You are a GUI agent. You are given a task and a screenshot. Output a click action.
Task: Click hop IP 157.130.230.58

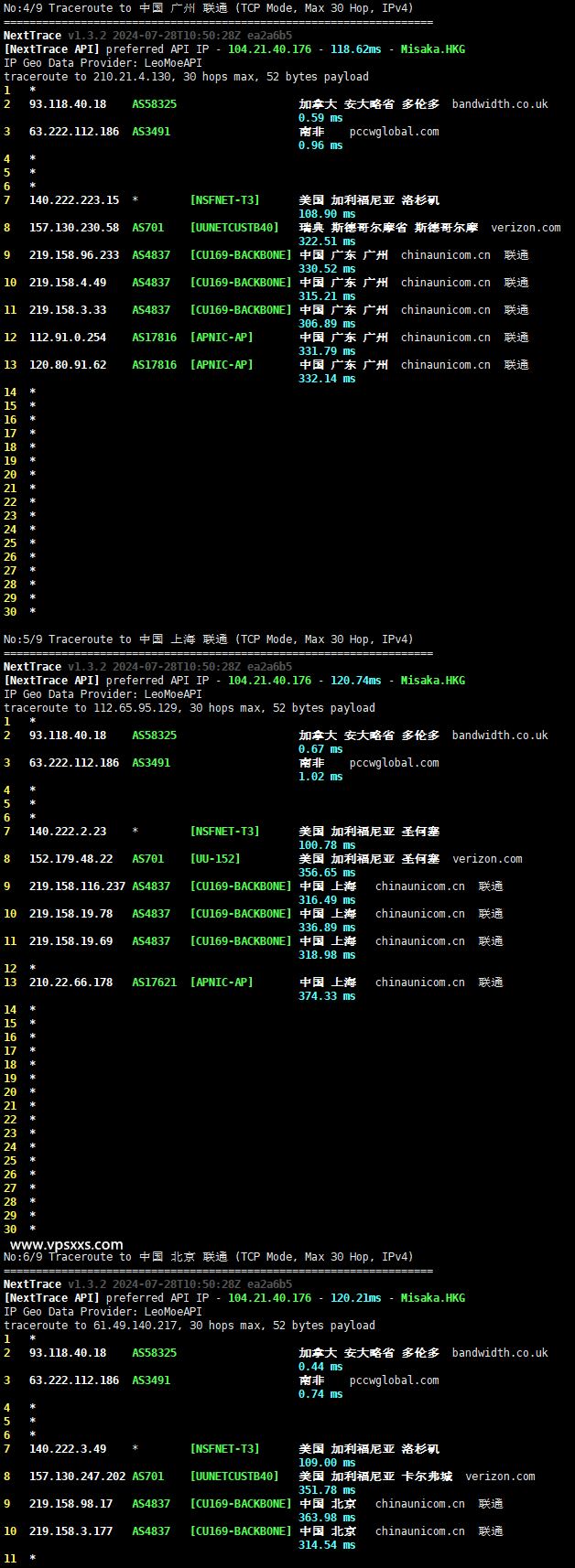click(74, 228)
